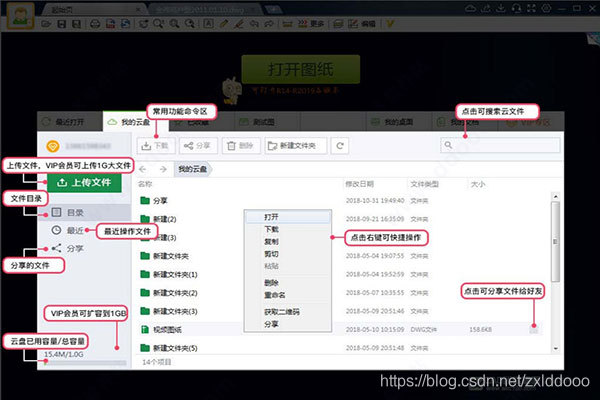This screenshot has height=400, width=600.
Task: Select the pencil drawing tool
Action: pos(223,24)
